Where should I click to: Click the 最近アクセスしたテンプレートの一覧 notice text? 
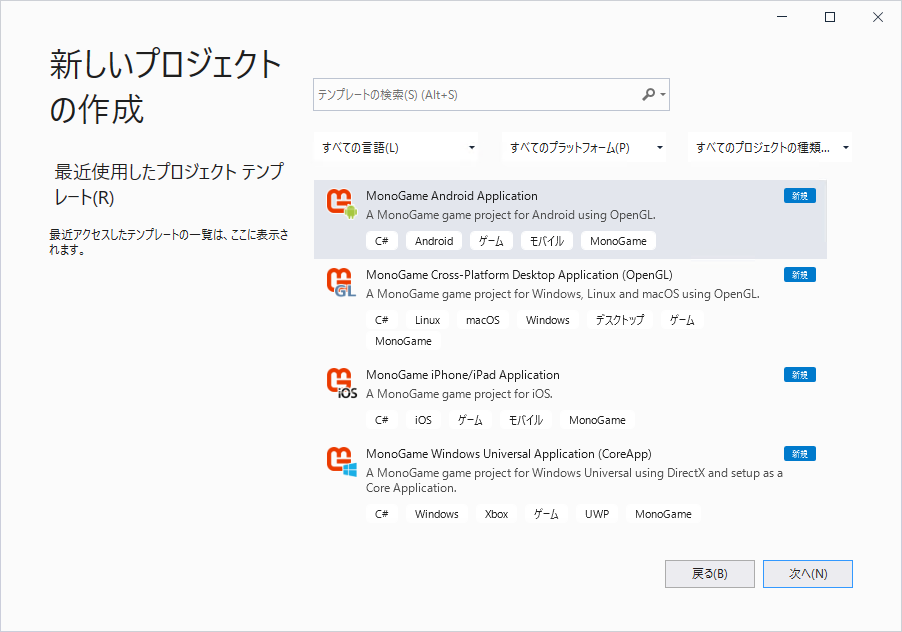(x=169, y=242)
